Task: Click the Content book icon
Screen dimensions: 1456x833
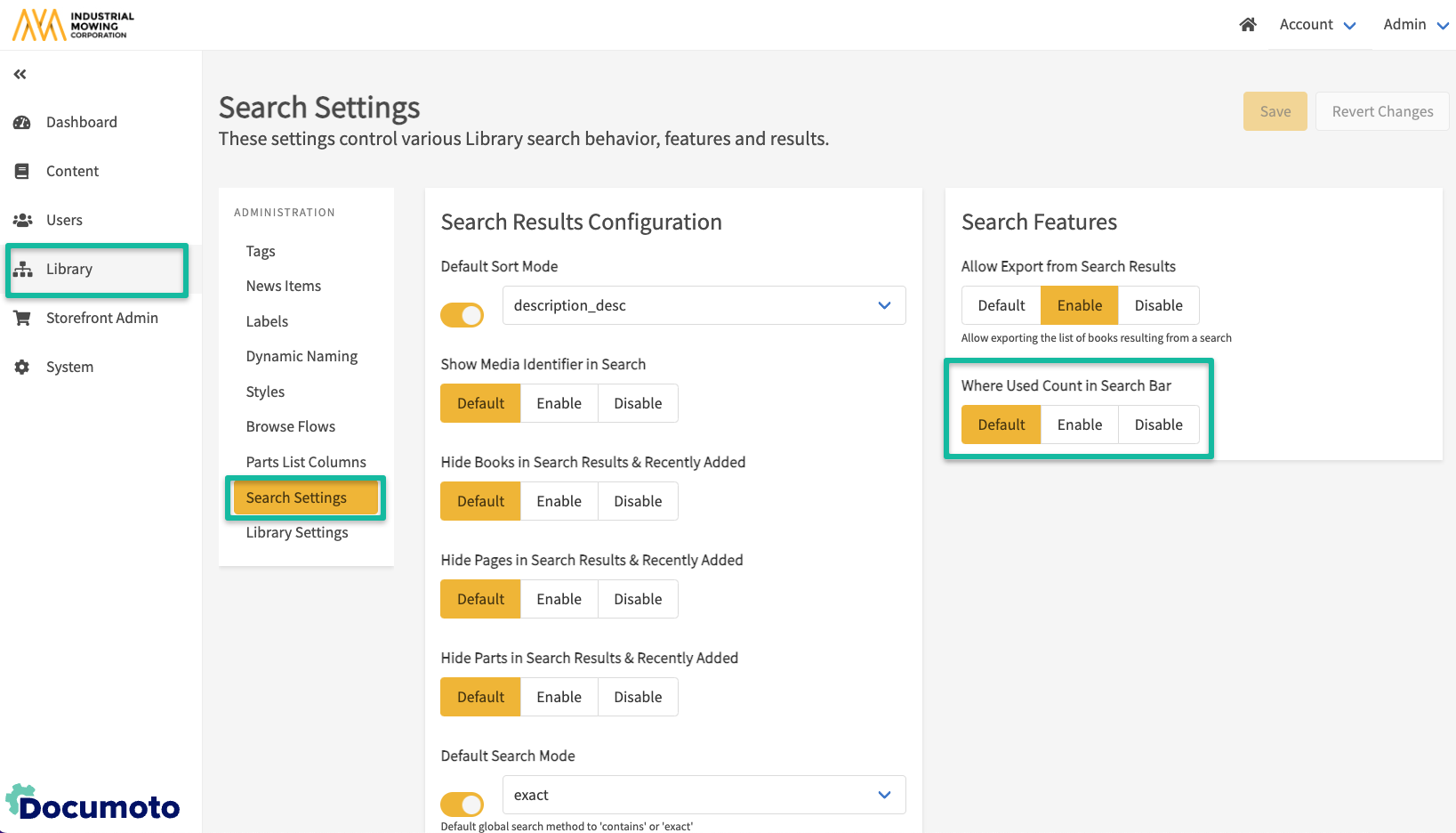Action: pyautogui.click(x=22, y=172)
